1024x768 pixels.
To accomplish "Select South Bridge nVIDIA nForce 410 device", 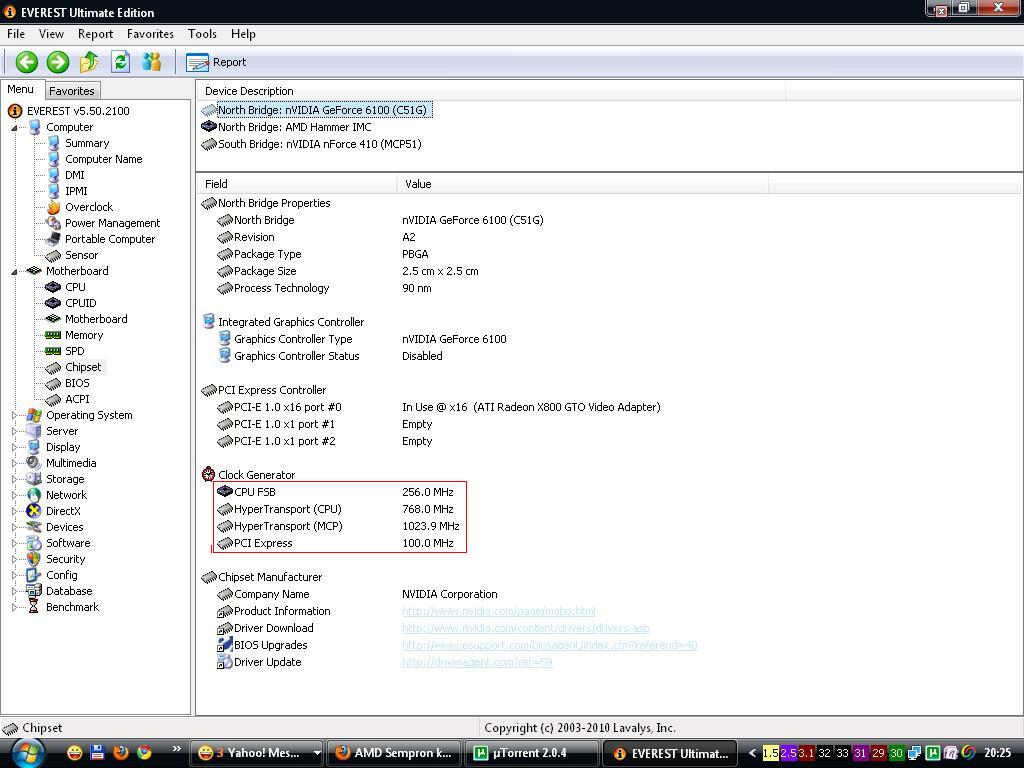I will [x=319, y=144].
